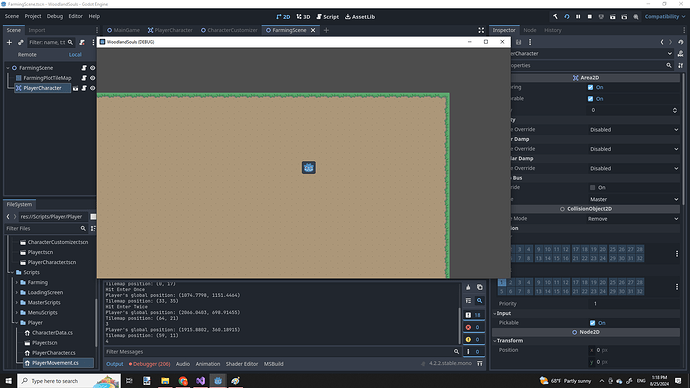
Task: Click the Build Project hammer icon
Action: (555, 17)
